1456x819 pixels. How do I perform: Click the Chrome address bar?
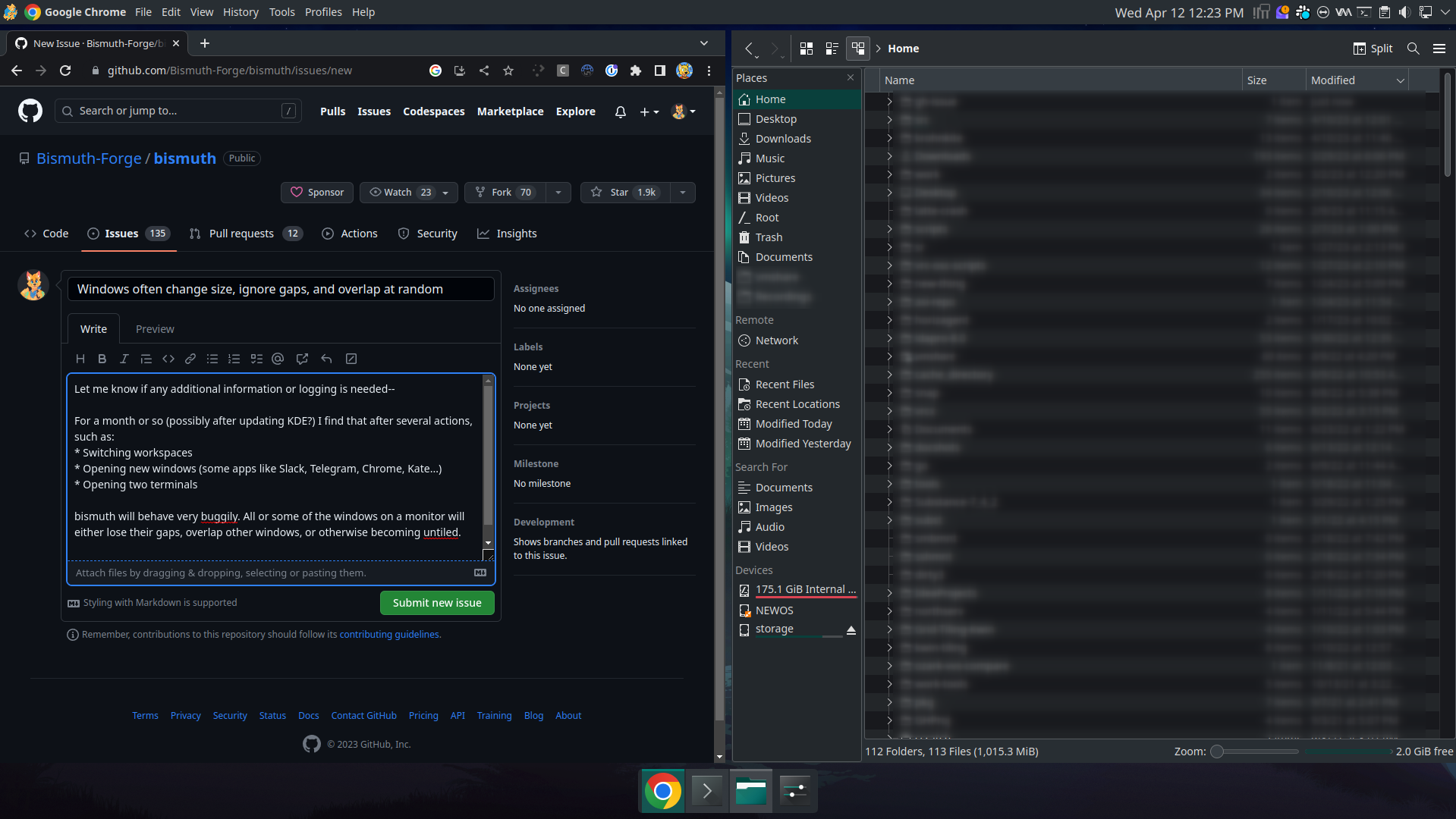tap(229, 71)
